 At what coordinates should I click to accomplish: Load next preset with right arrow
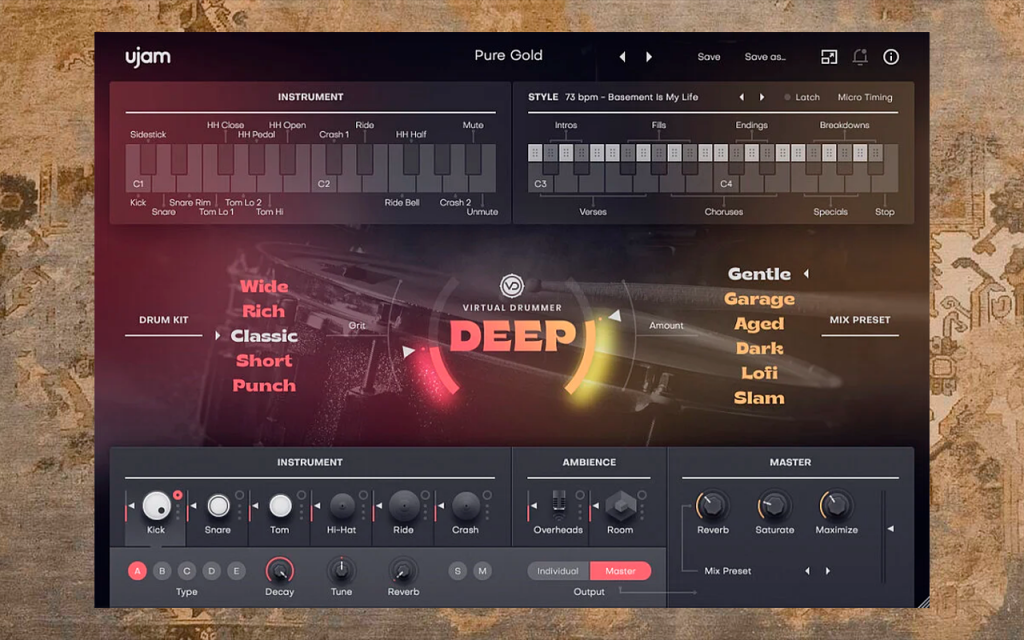click(x=648, y=57)
